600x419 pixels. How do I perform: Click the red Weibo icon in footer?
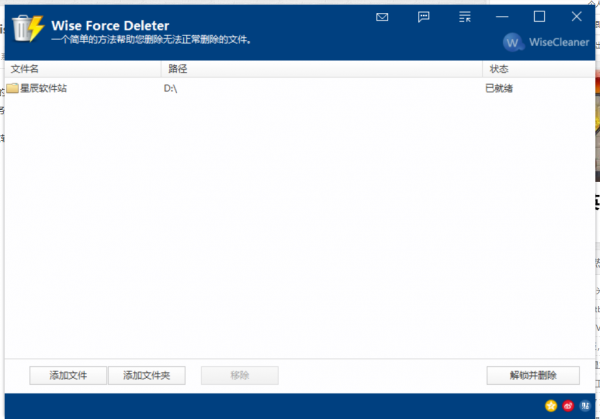pyautogui.click(x=568, y=406)
